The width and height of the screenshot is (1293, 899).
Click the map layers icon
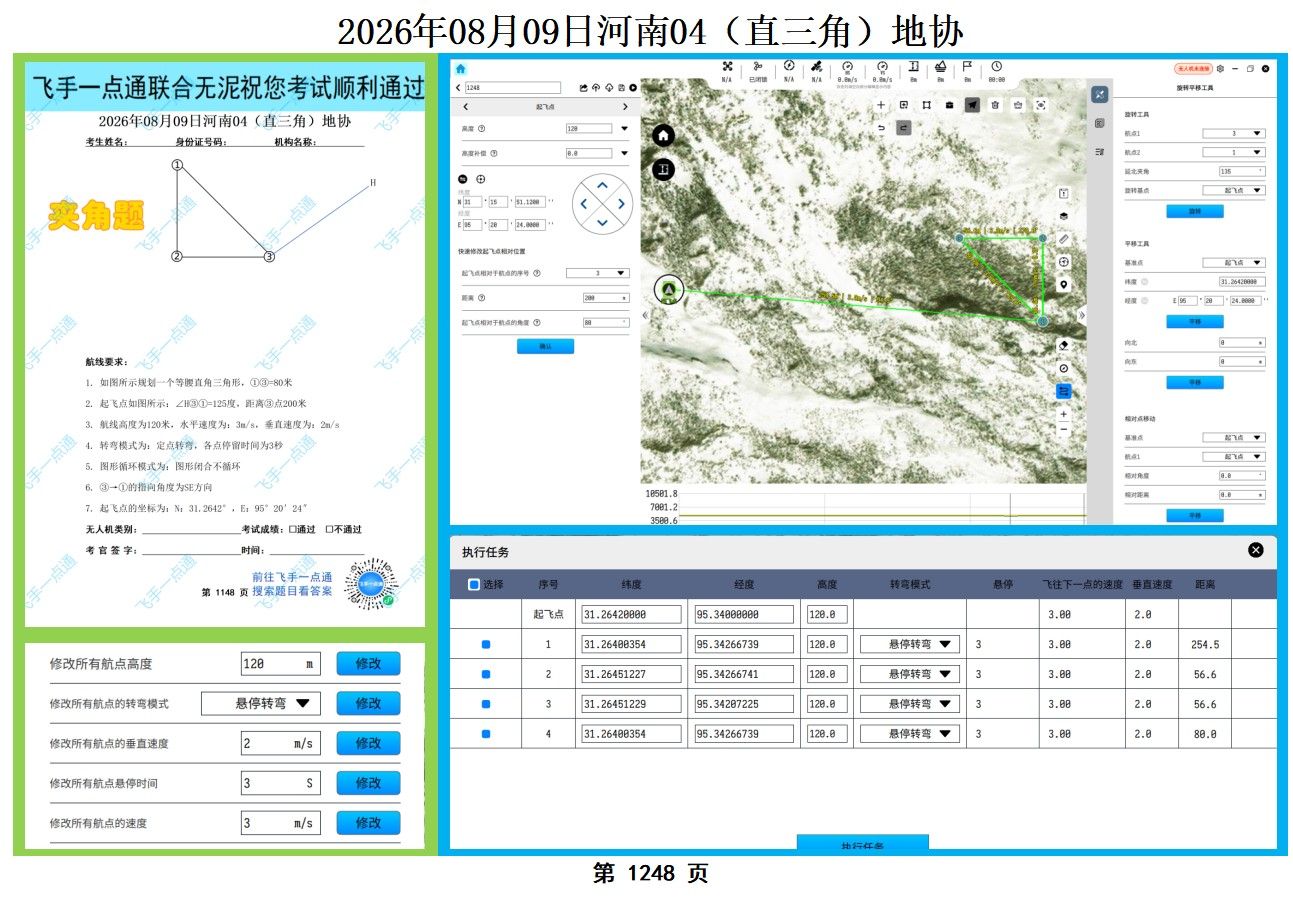(1064, 216)
